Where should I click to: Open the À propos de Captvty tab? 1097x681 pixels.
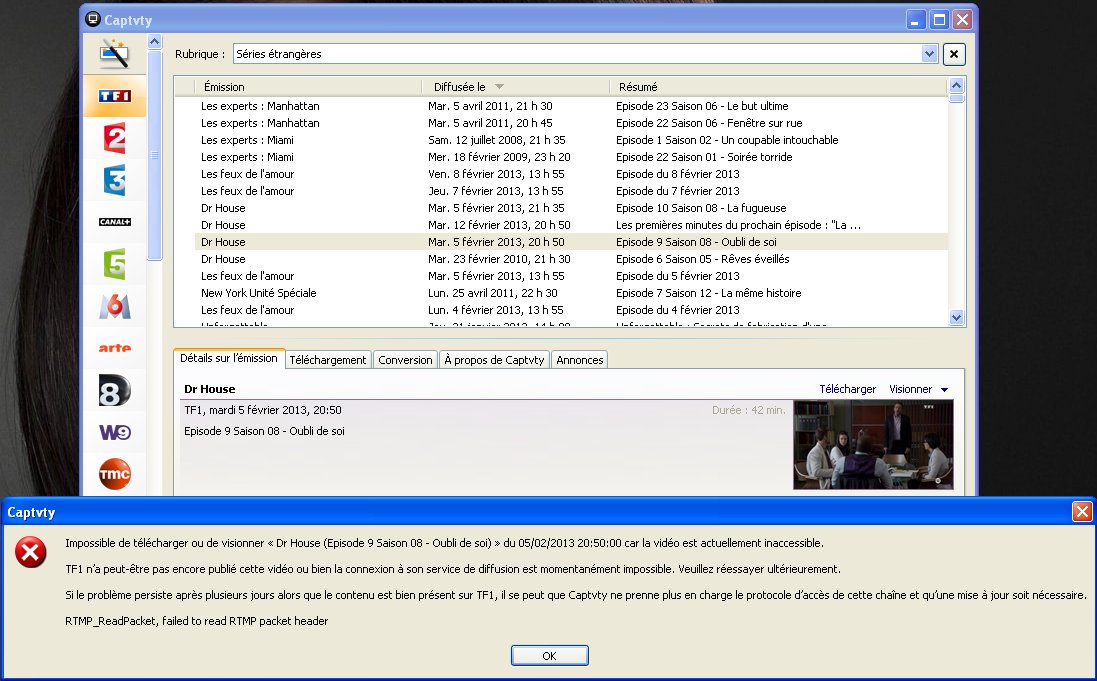point(494,360)
